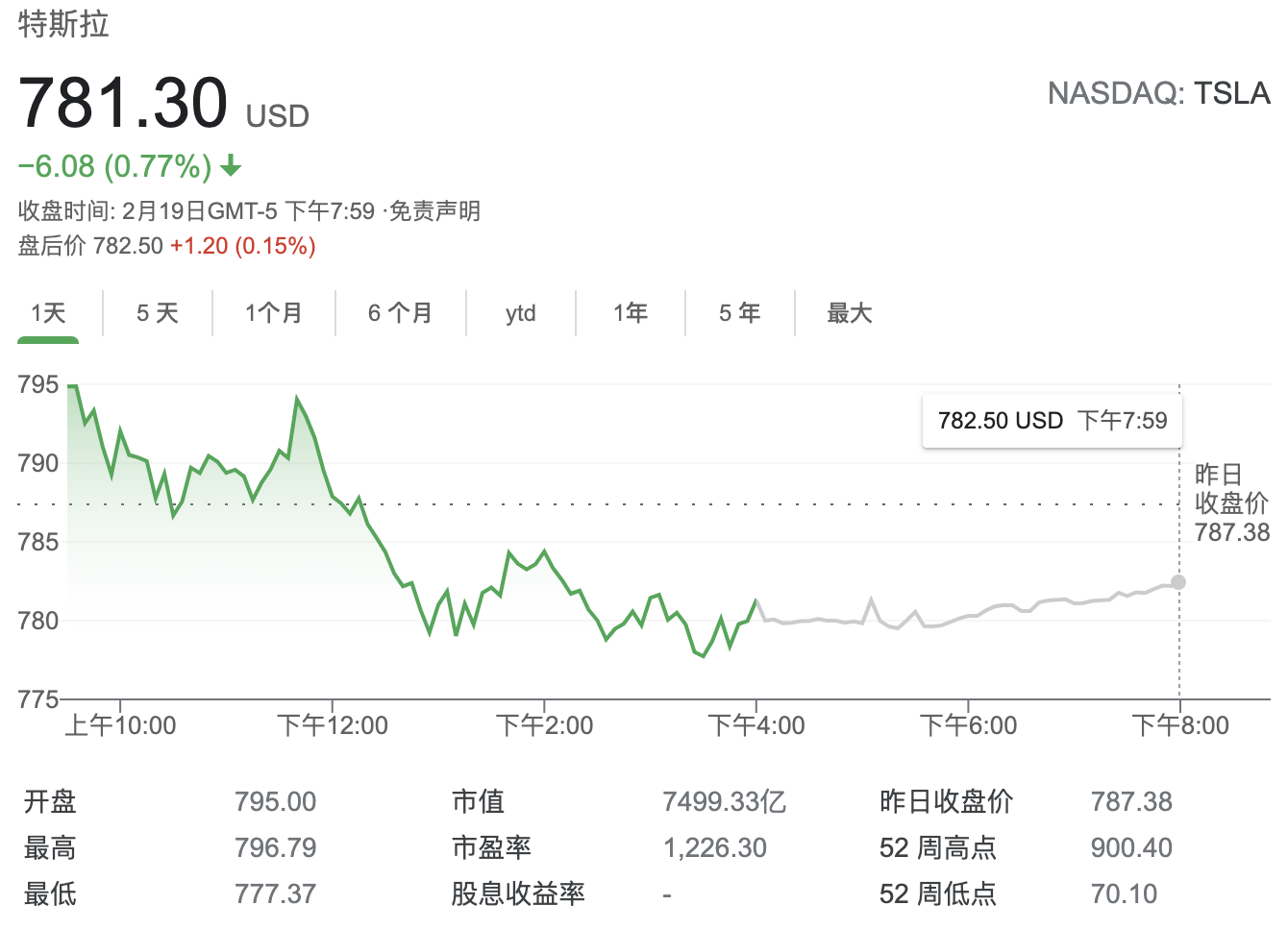This screenshot has height=930, width=1288.
Task: Click the 781.30 current price
Action: tap(123, 102)
